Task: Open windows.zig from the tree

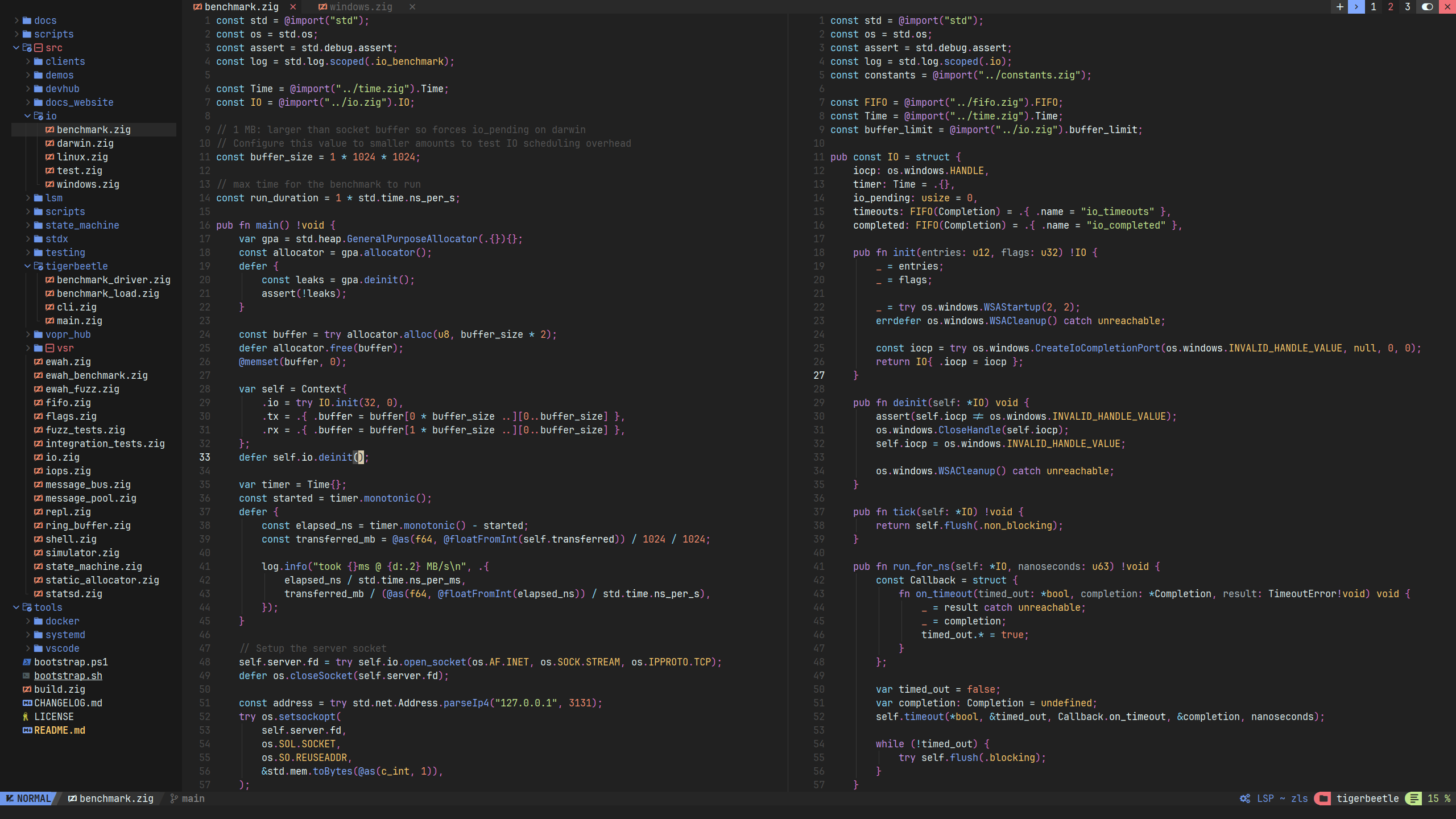Action: tap(88, 184)
